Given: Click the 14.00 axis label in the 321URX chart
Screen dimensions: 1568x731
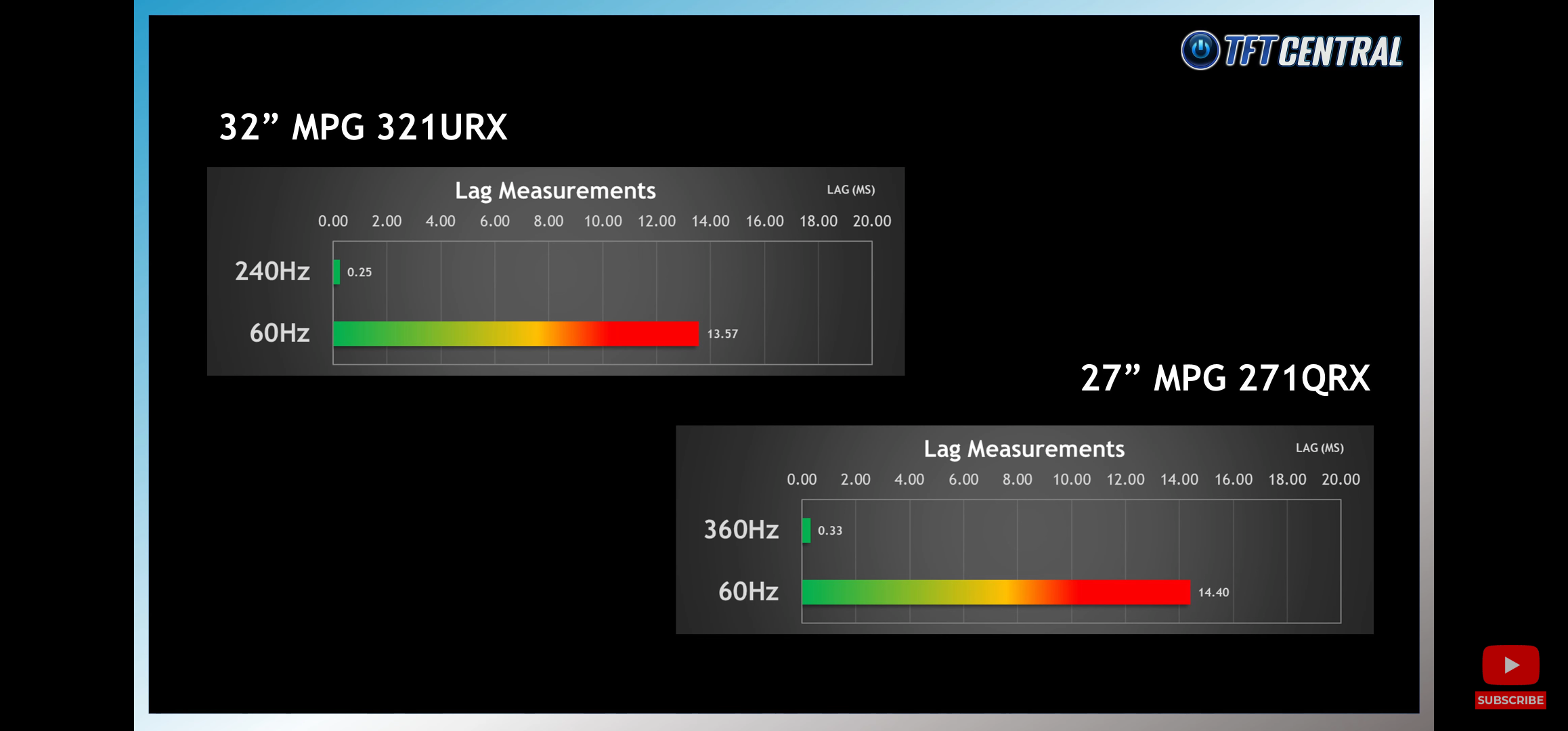Looking at the screenshot, I should [x=710, y=221].
